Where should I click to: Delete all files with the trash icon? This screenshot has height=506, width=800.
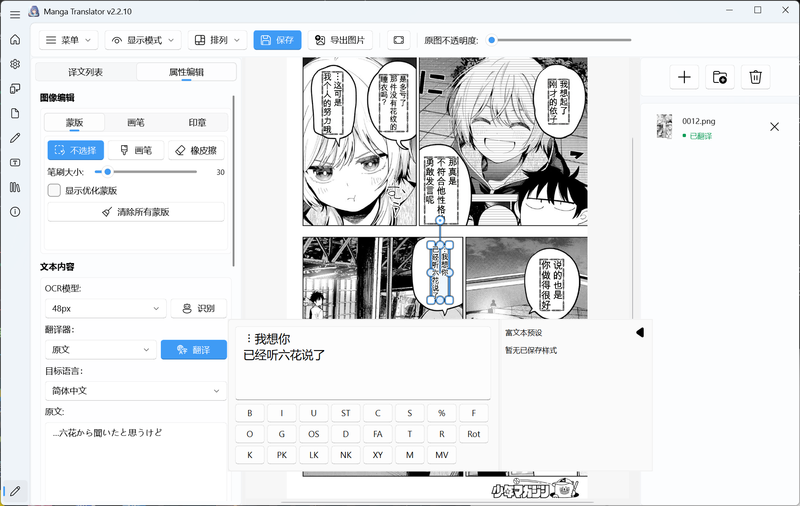click(x=755, y=77)
